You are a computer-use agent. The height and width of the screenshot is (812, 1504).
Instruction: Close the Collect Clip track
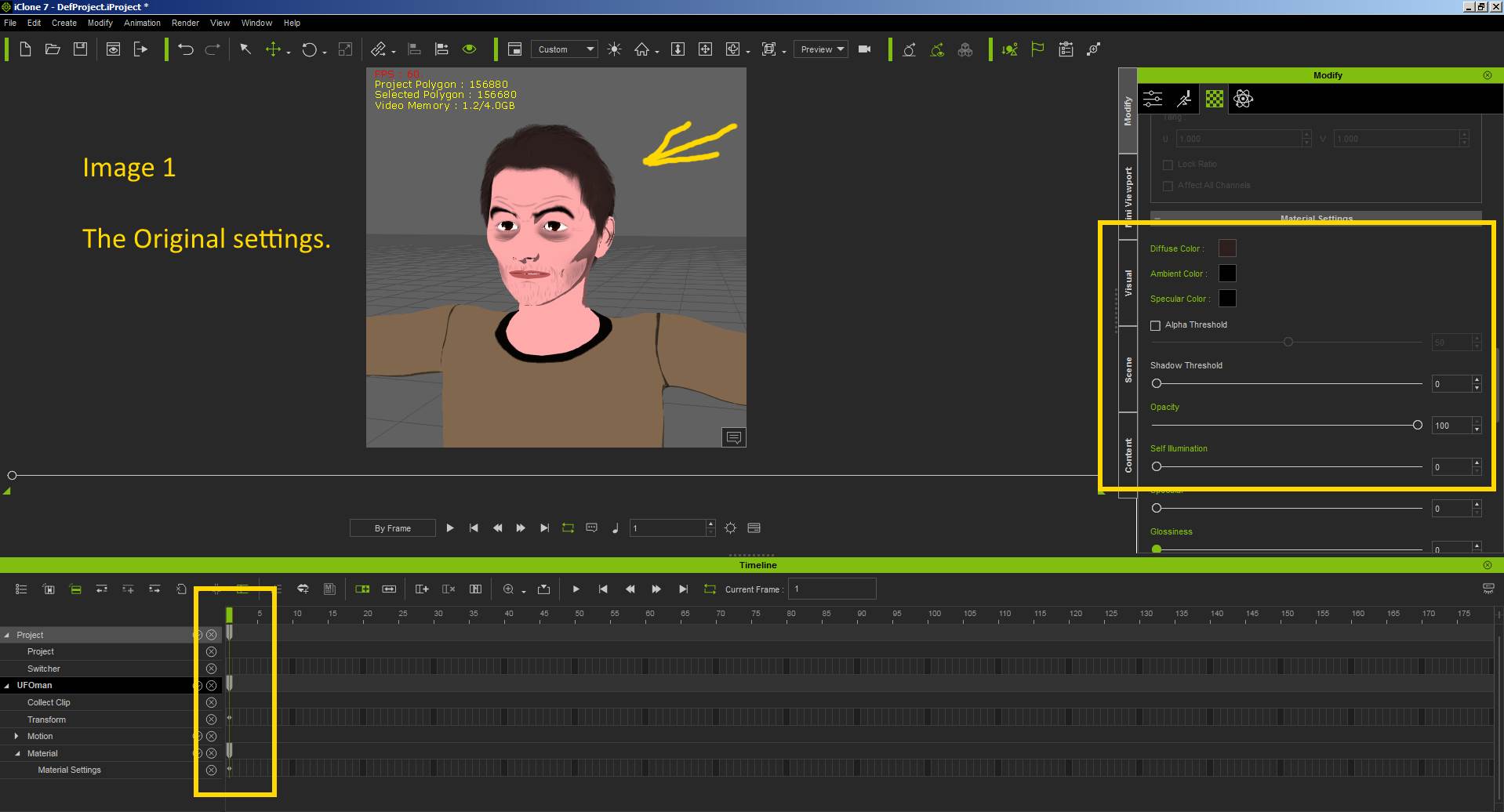pos(211,702)
